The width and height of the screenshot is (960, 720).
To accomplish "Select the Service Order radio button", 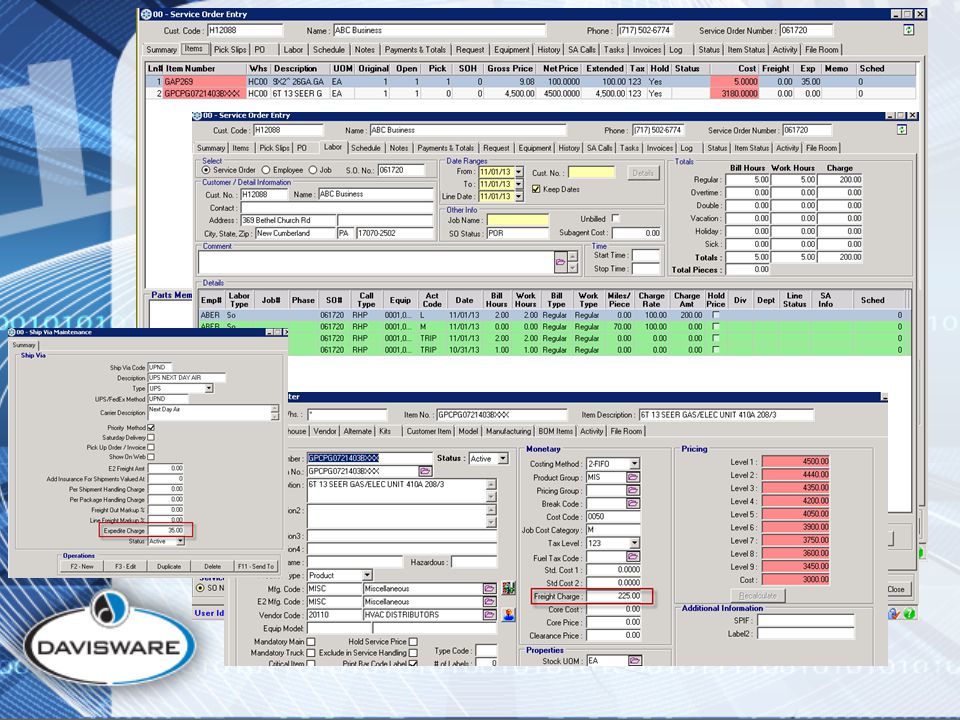I will tap(206, 170).
